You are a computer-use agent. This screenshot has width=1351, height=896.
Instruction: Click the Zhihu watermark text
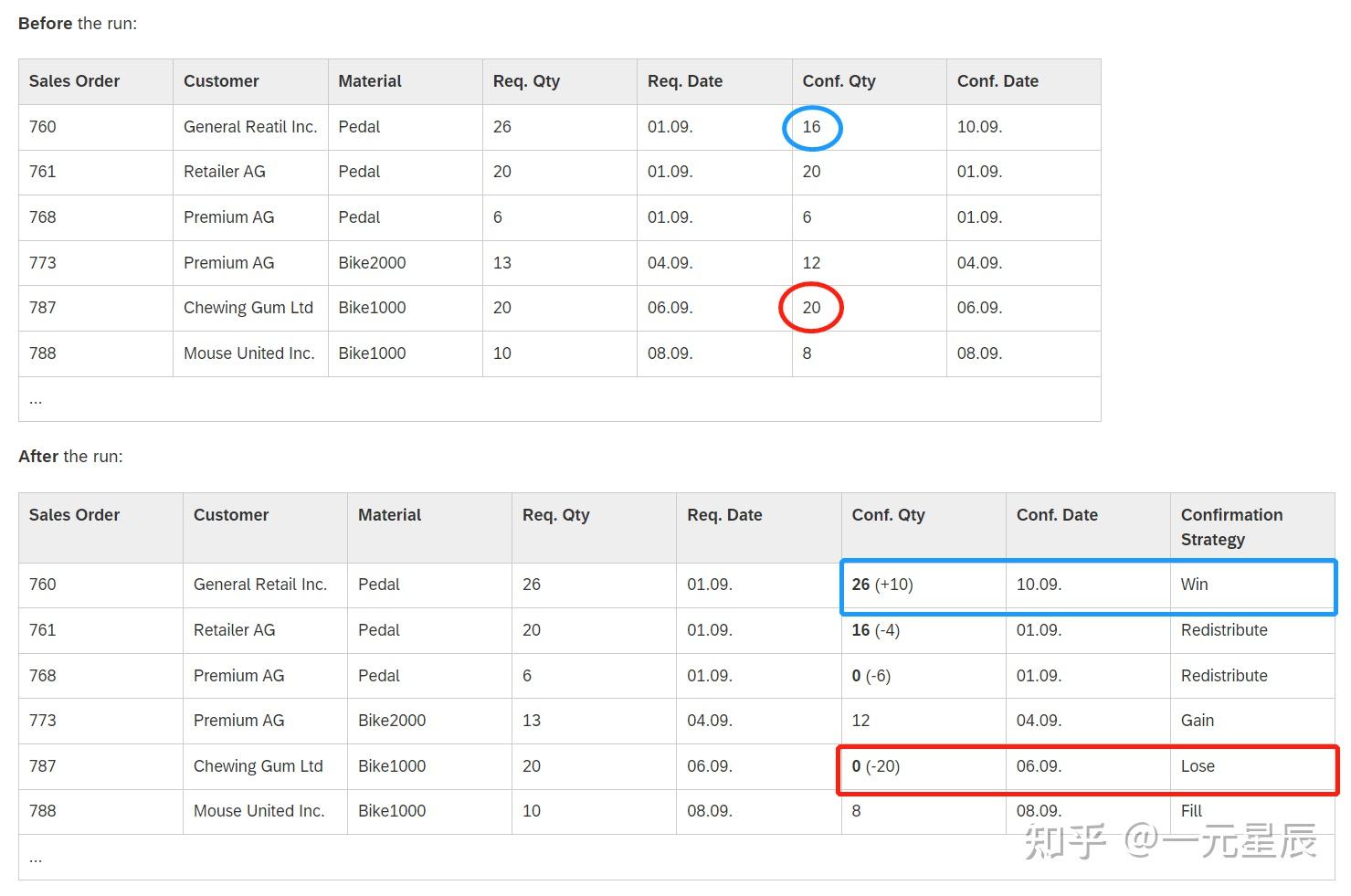pyautogui.click(x=1169, y=841)
